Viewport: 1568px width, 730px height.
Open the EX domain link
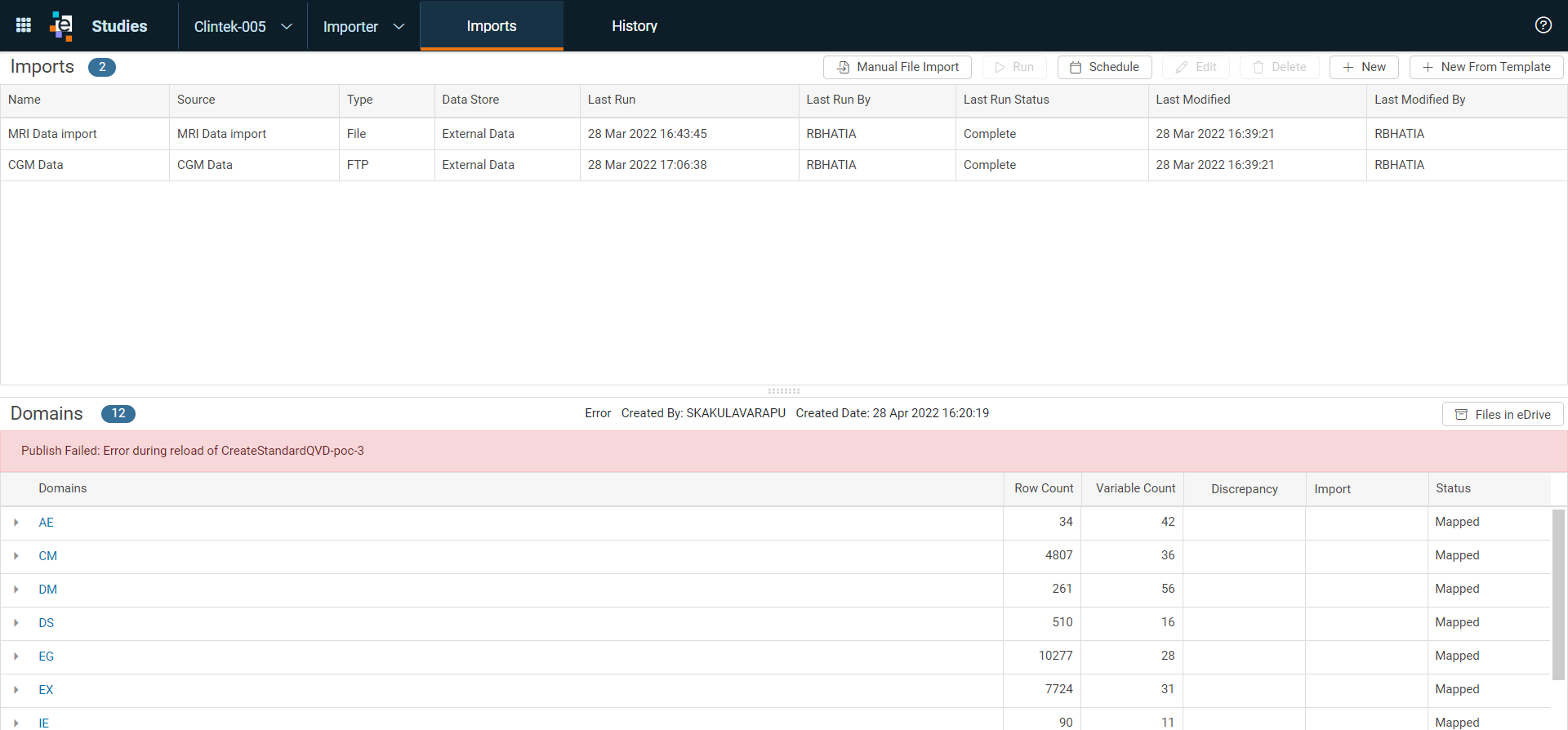point(46,690)
